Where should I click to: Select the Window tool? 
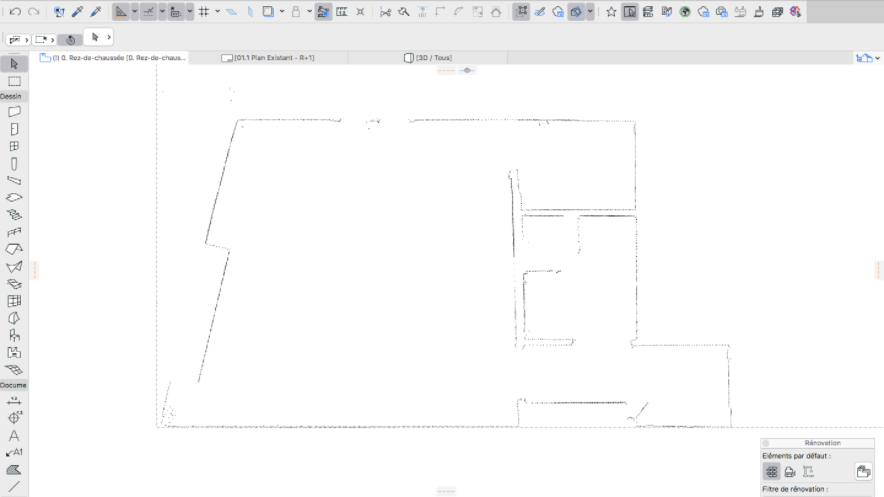click(14, 147)
